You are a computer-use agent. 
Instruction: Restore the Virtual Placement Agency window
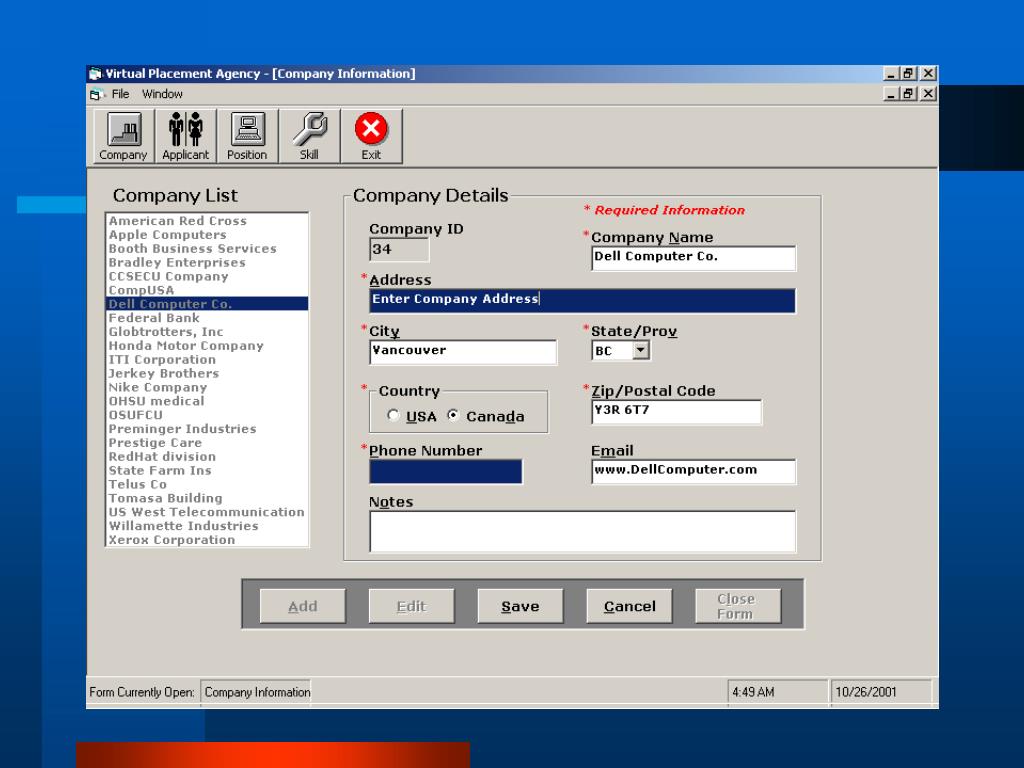pyautogui.click(x=908, y=74)
